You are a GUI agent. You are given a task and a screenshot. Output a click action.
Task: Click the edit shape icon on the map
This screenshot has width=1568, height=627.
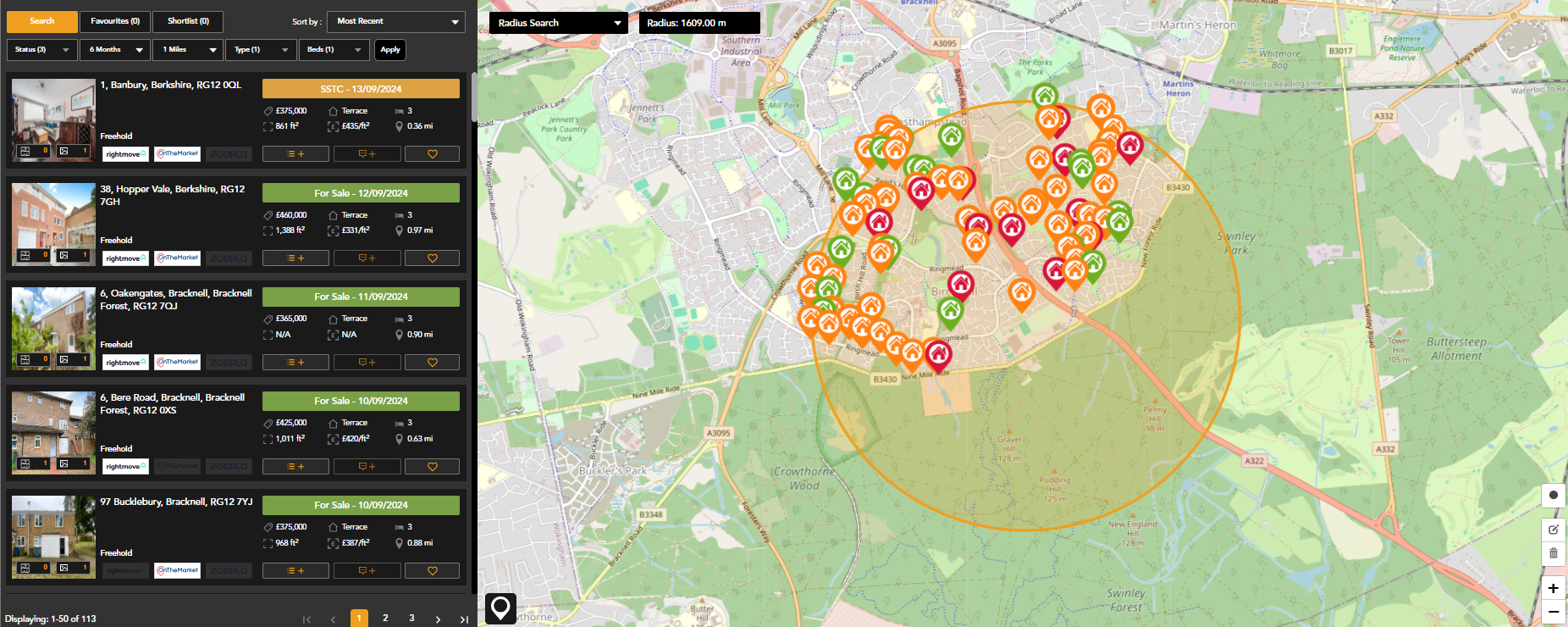1553,530
